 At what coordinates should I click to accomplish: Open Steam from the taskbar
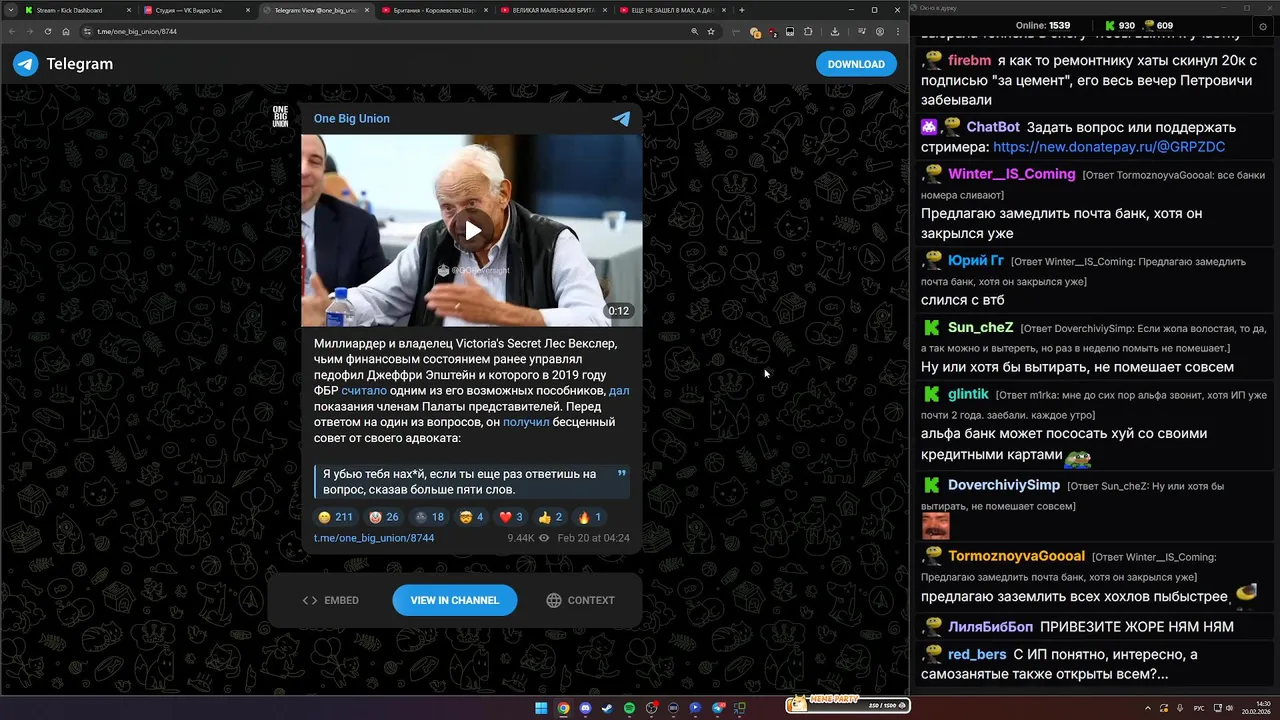(607, 708)
